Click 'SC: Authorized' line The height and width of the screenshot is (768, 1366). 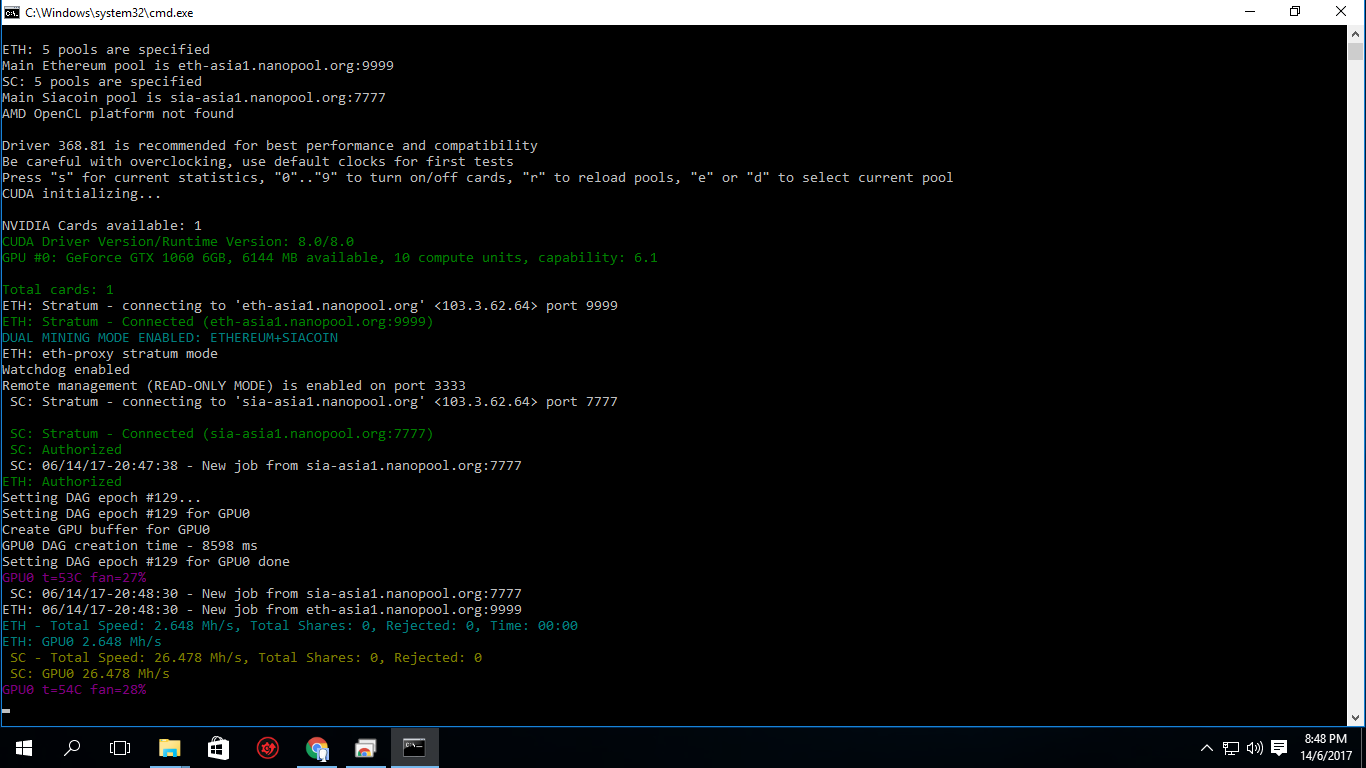coord(66,450)
